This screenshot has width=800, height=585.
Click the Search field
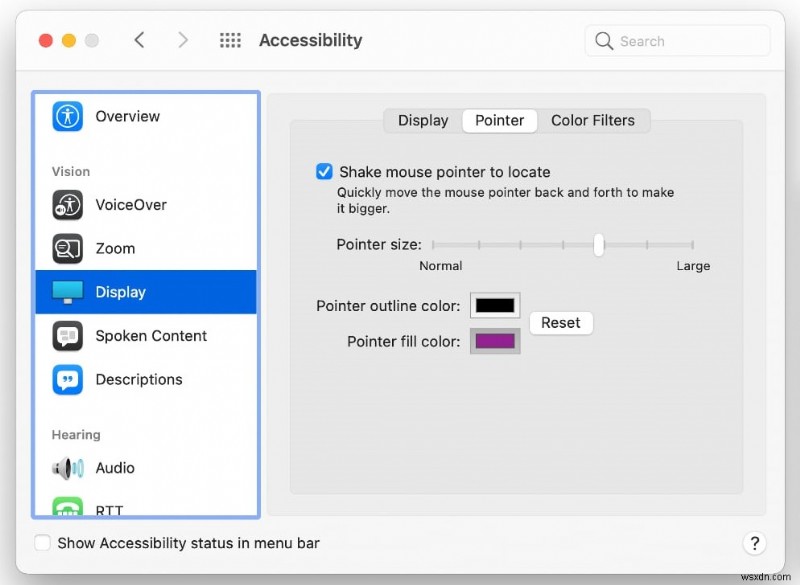(678, 41)
